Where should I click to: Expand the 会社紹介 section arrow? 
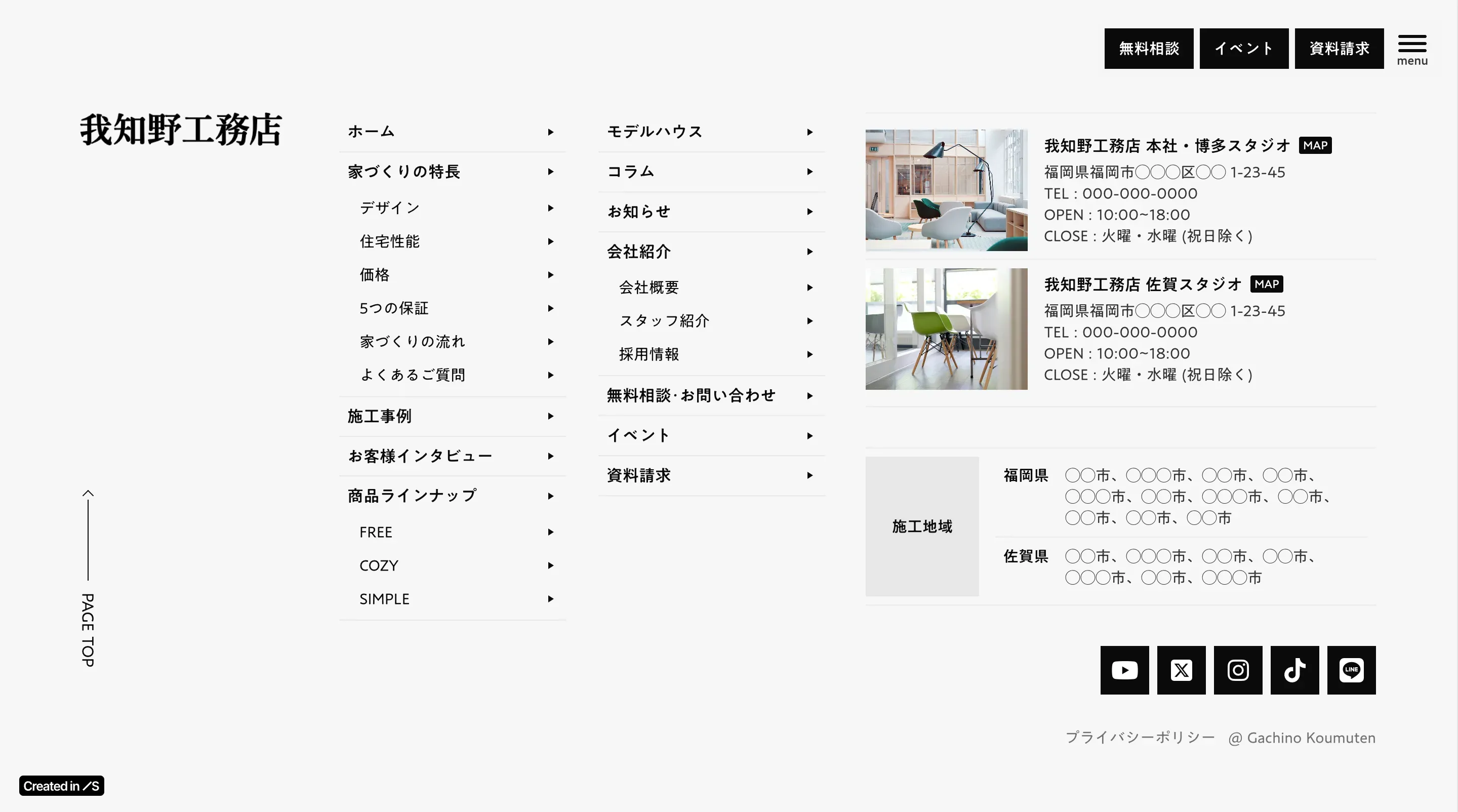(810, 252)
